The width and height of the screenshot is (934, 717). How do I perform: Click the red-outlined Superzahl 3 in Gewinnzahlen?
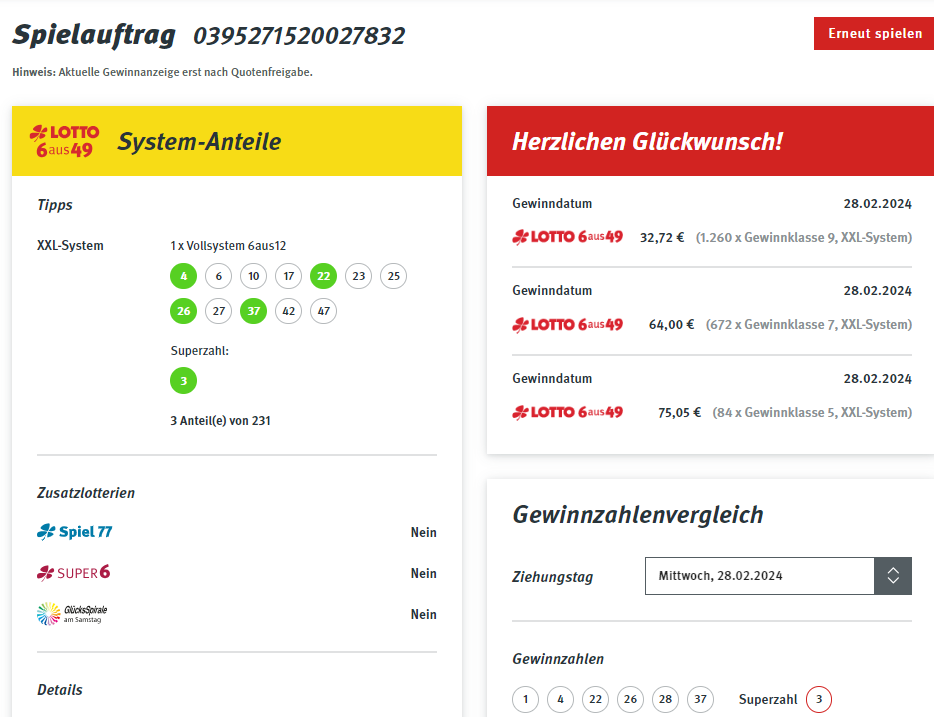click(x=819, y=699)
